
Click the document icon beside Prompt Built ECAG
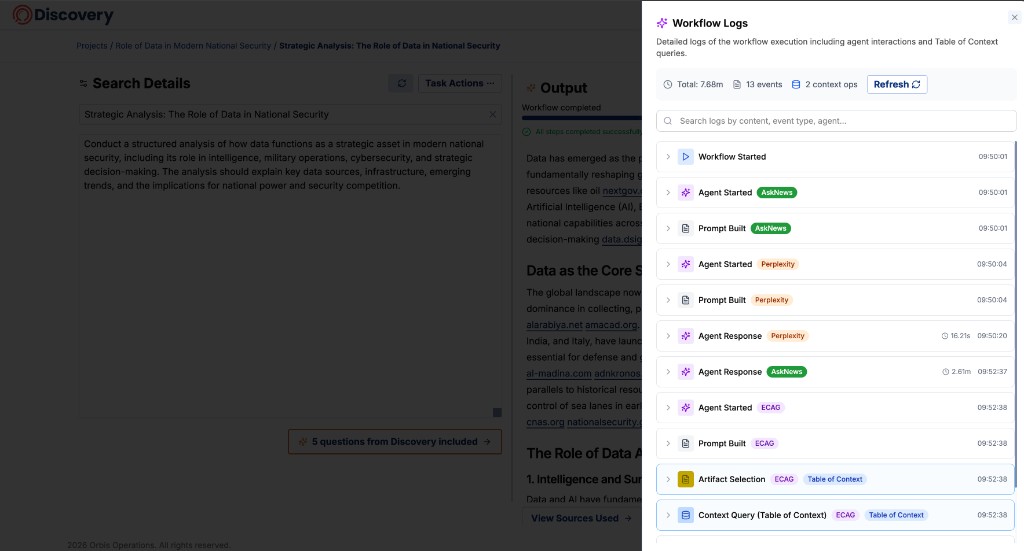[685, 443]
